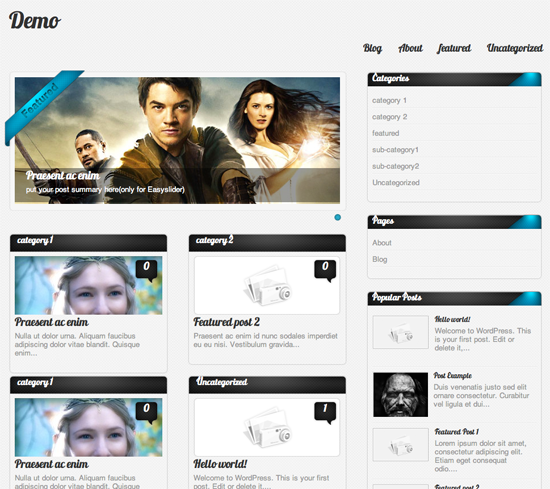
Task: Click the Popular Posts widget header
Action: point(454,298)
